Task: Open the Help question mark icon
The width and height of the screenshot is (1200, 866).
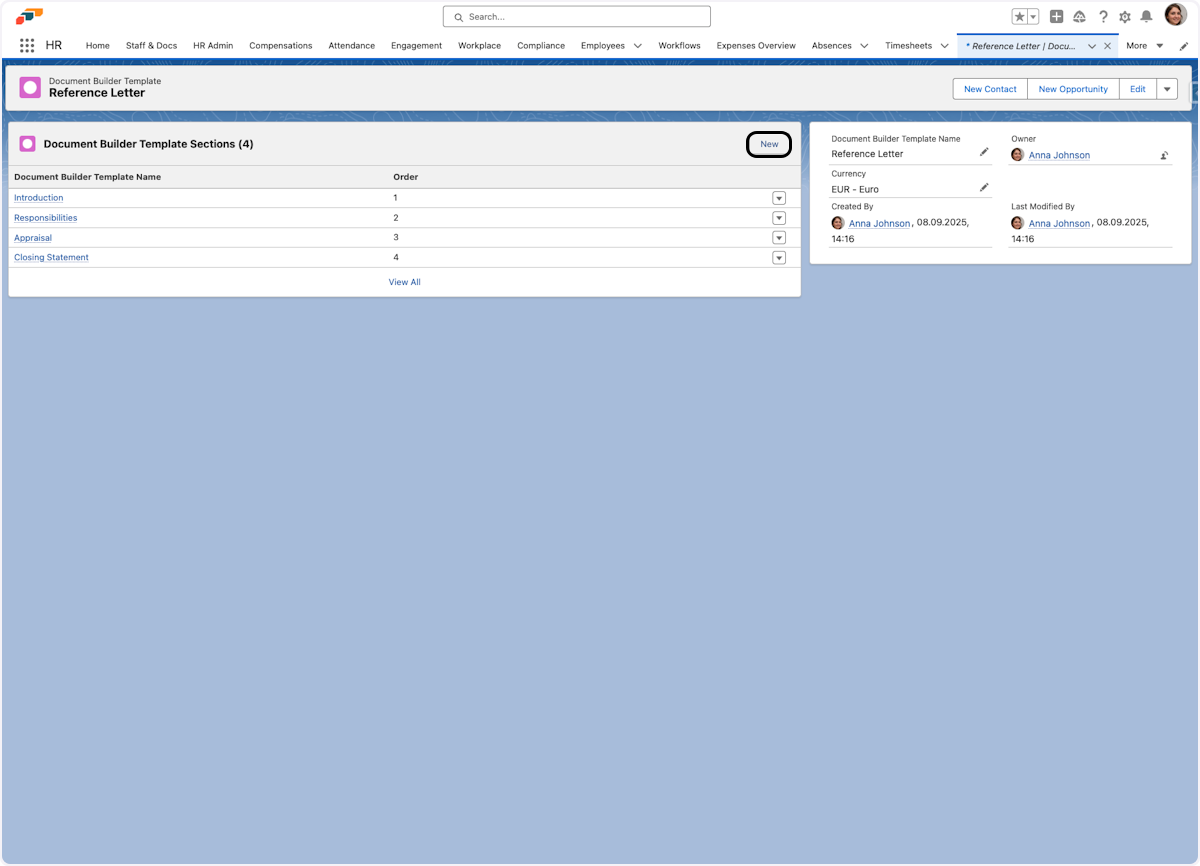Action: tap(1103, 17)
